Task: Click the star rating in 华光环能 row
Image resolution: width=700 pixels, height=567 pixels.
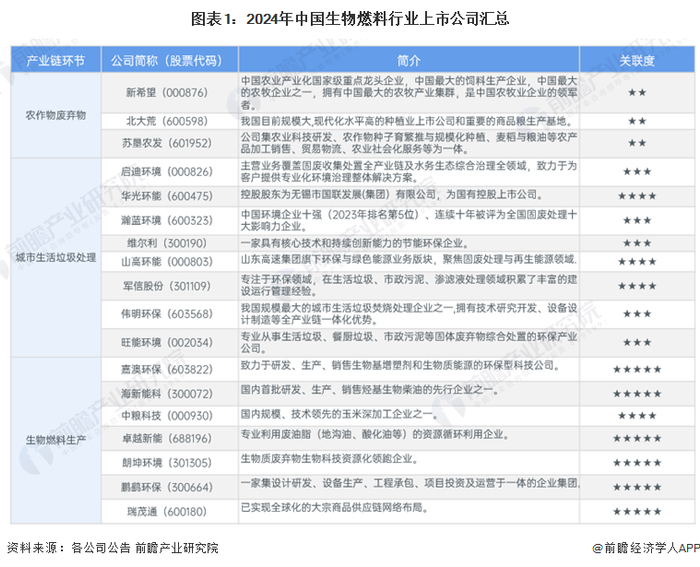Action: 637,196
